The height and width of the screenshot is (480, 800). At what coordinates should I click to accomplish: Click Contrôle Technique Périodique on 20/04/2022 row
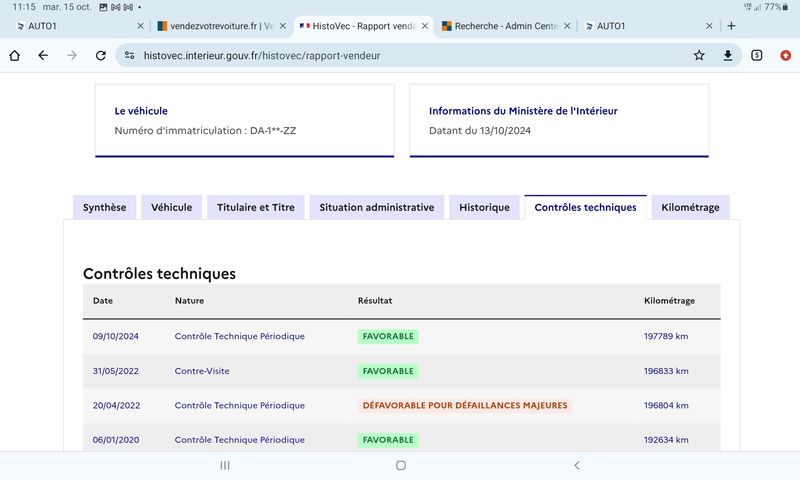pos(239,406)
